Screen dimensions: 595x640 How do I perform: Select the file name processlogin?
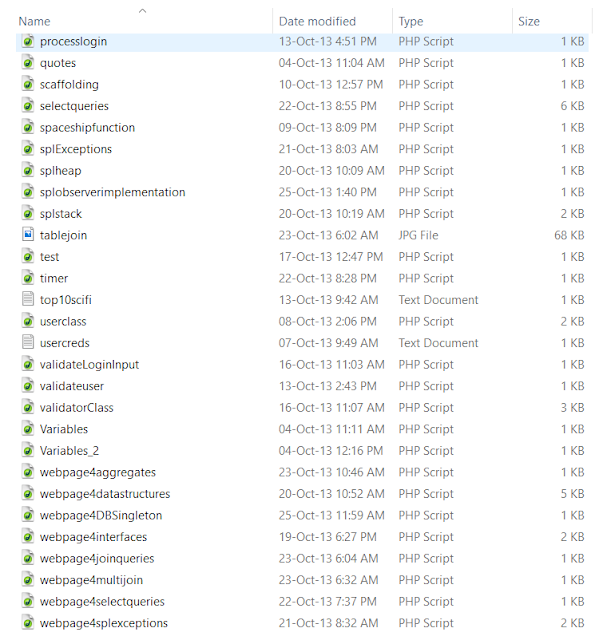tap(73, 42)
